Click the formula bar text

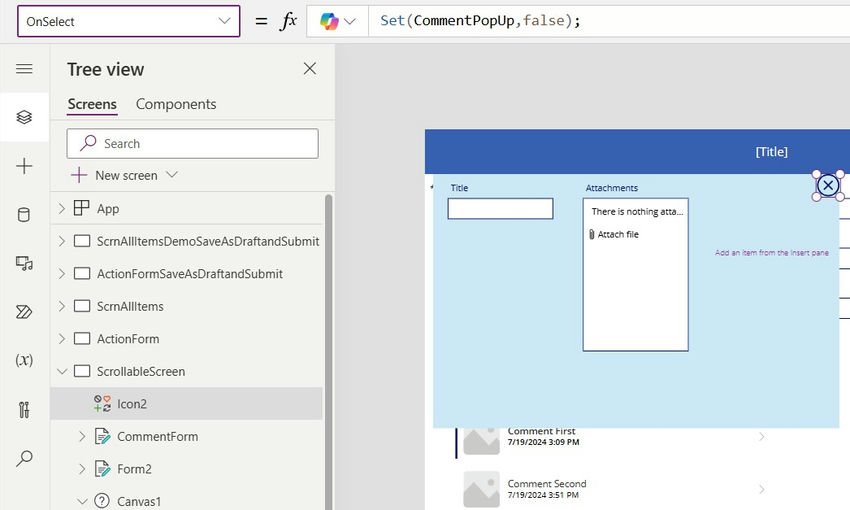coord(480,21)
